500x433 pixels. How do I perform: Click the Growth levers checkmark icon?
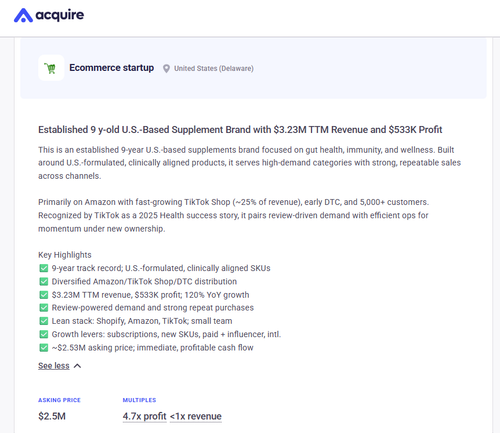click(x=44, y=334)
